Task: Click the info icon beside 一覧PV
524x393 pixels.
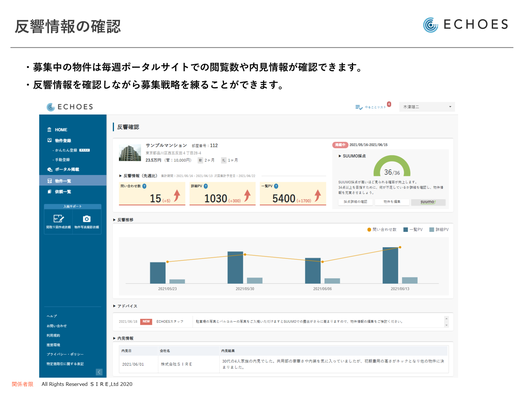Action: tap(276, 186)
